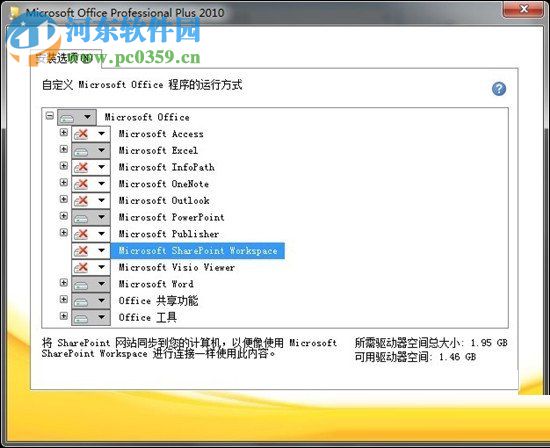Expand the Microsoft Word node
Image resolution: width=550 pixels, height=448 pixels.
[63, 282]
